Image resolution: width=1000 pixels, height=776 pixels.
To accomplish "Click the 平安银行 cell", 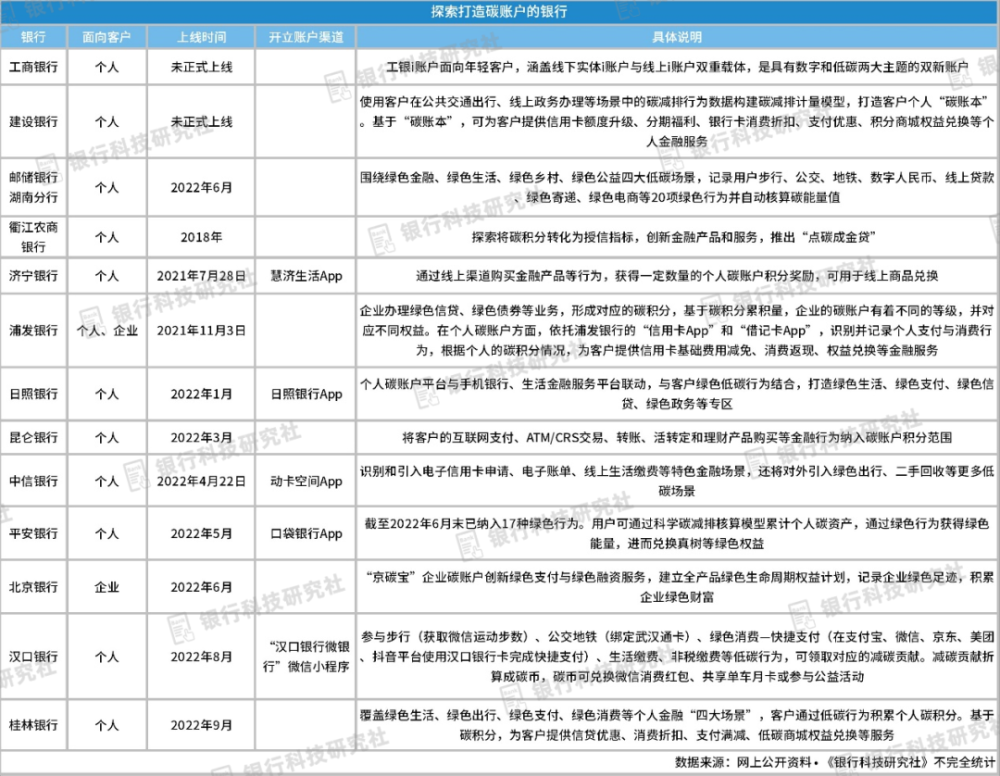I will click(33, 533).
